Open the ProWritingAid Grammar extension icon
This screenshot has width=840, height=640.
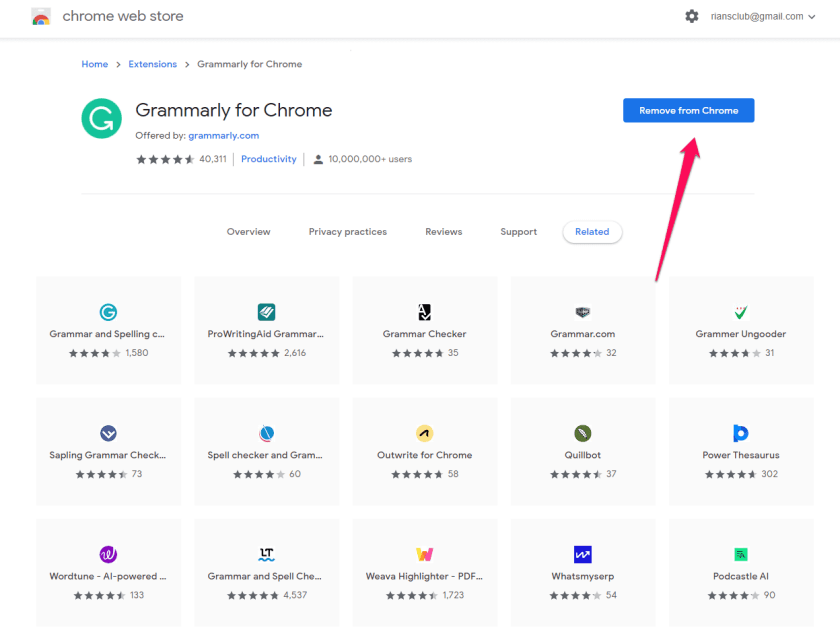coord(266,312)
